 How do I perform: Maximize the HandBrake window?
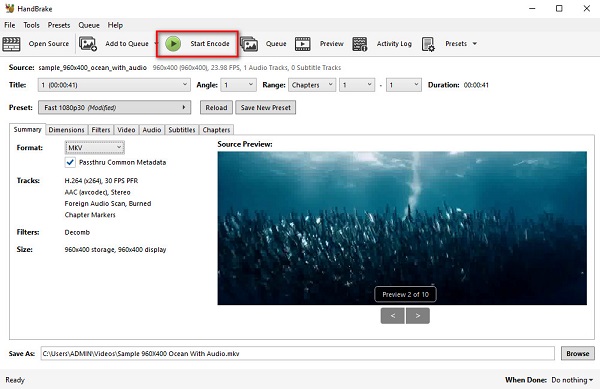[x=559, y=8]
